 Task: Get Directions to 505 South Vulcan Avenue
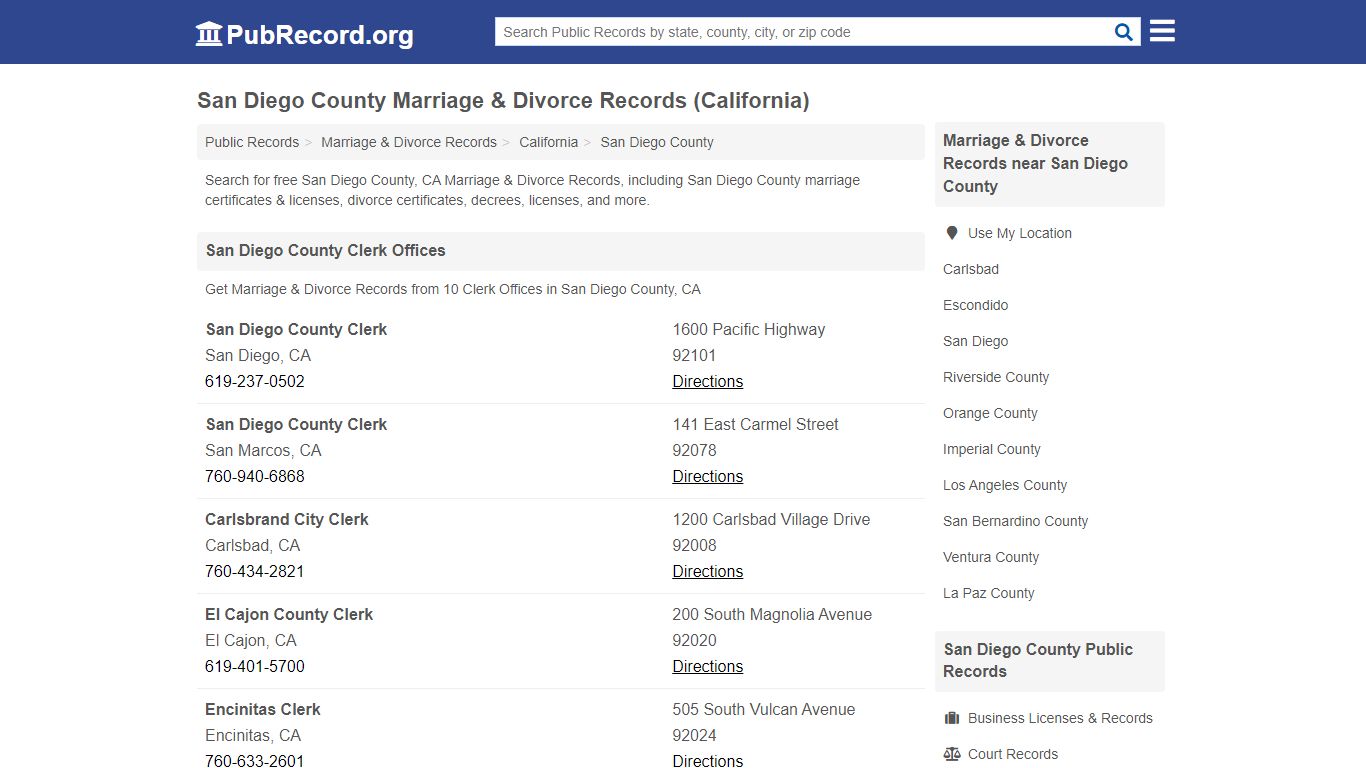[708, 760]
